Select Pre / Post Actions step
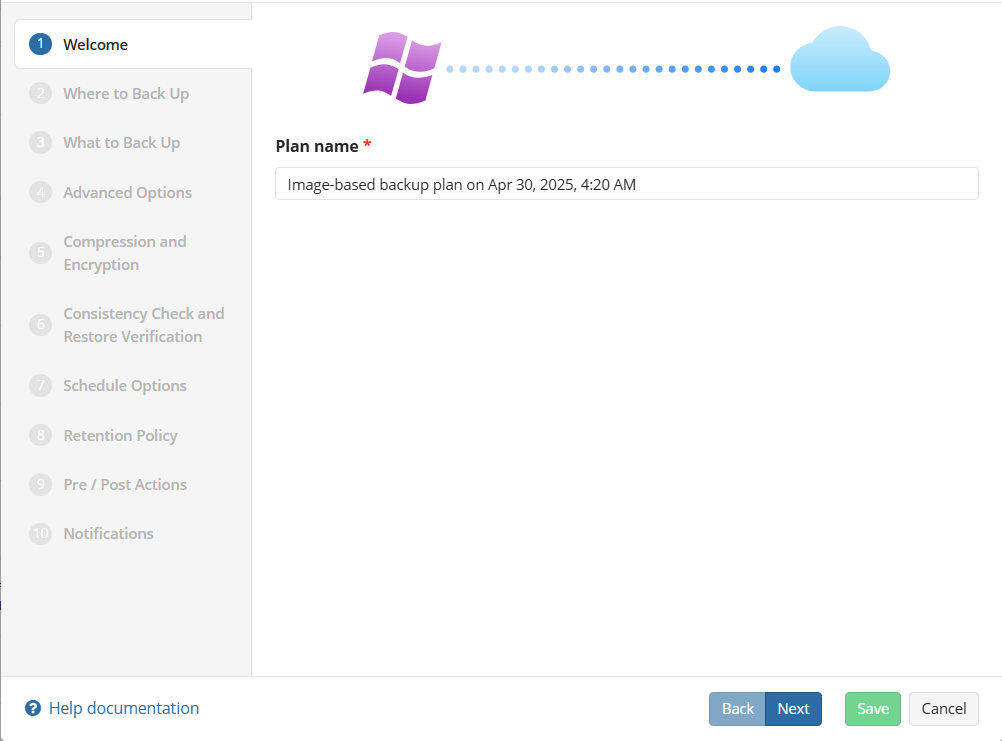 coord(125,485)
